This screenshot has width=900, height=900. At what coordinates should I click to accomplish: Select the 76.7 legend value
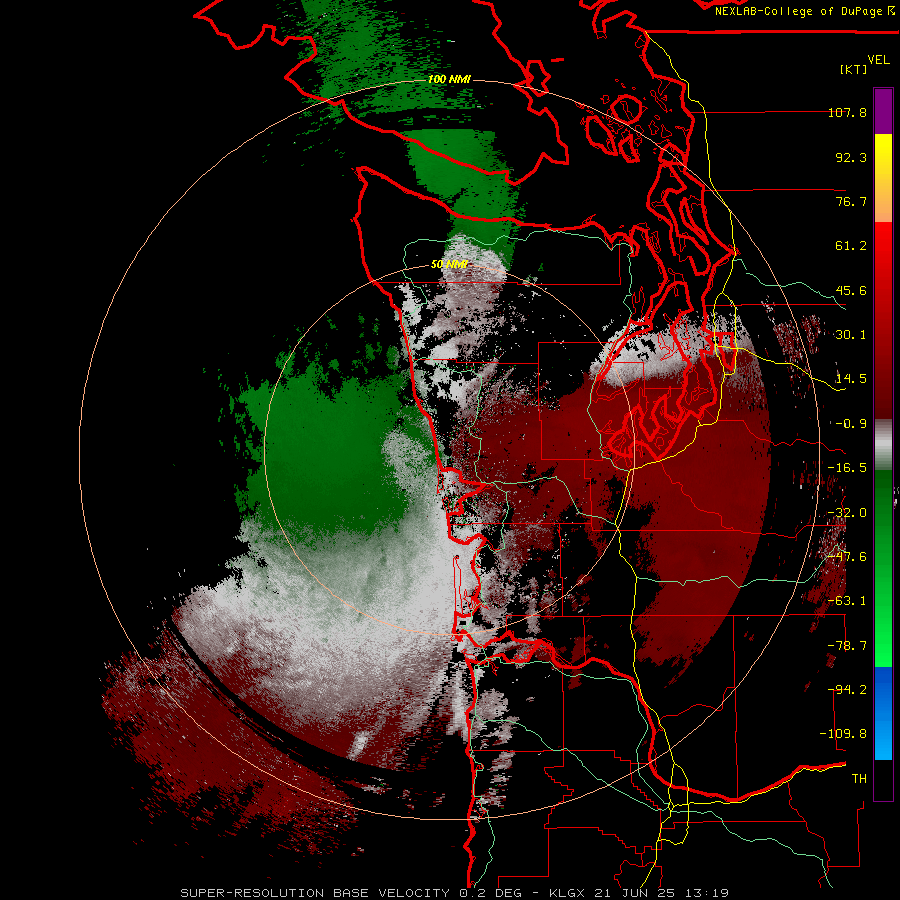pyautogui.click(x=851, y=201)
